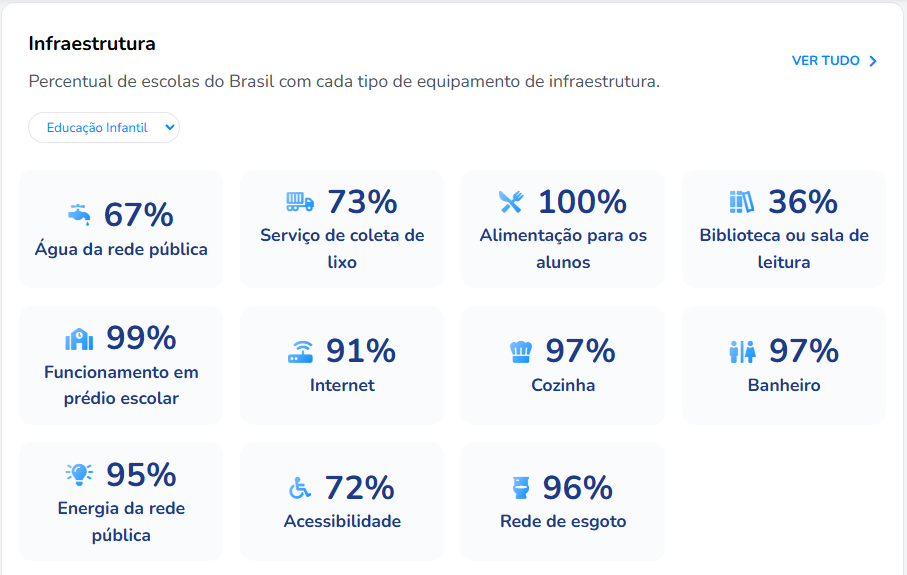This screenshot has width=907, height=575.
Task: Click the chevron next to VER TUDO
Action: (x=873, y=61)
